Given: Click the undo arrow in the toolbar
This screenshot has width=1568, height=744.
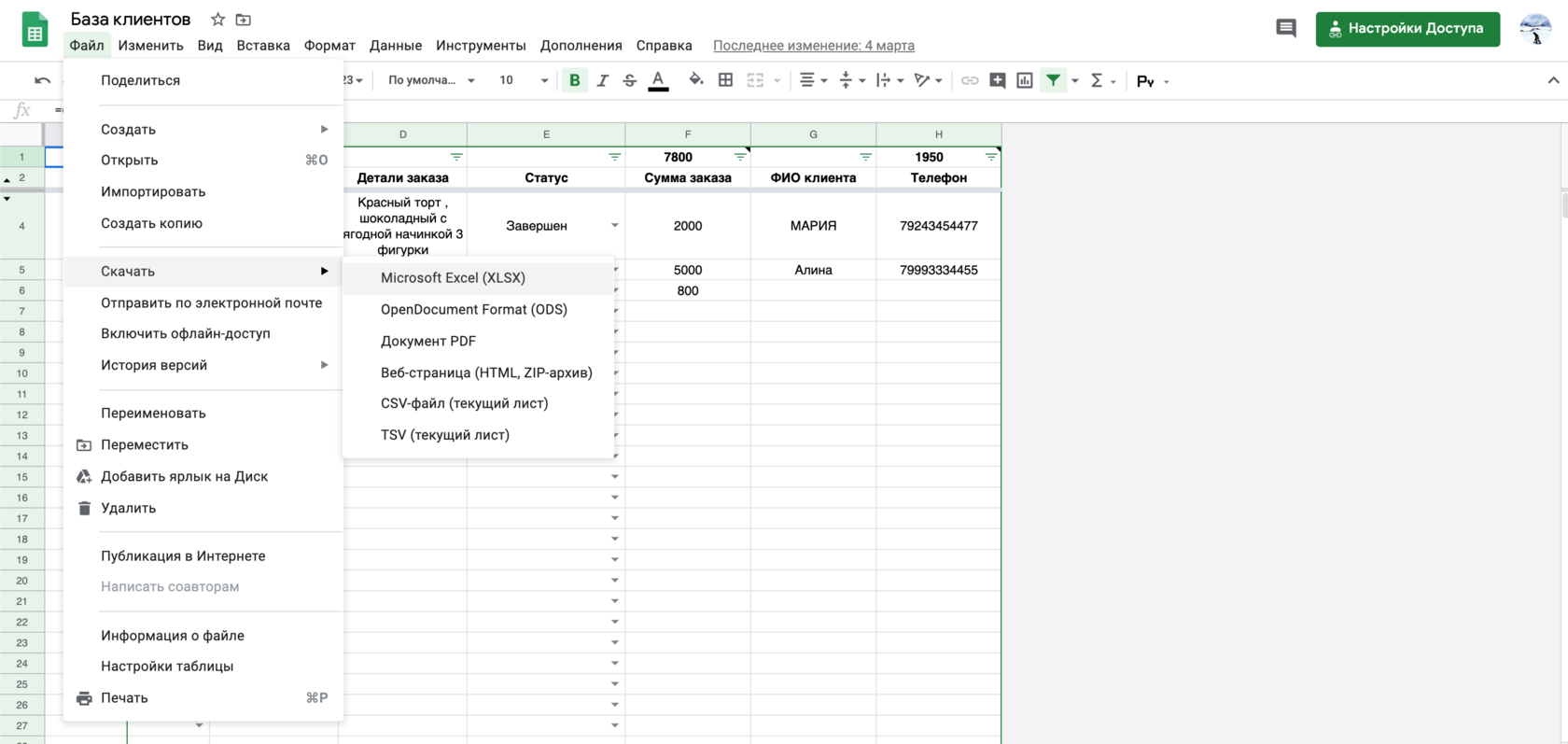Looking at the screenshot, I should tap(42, 80).
